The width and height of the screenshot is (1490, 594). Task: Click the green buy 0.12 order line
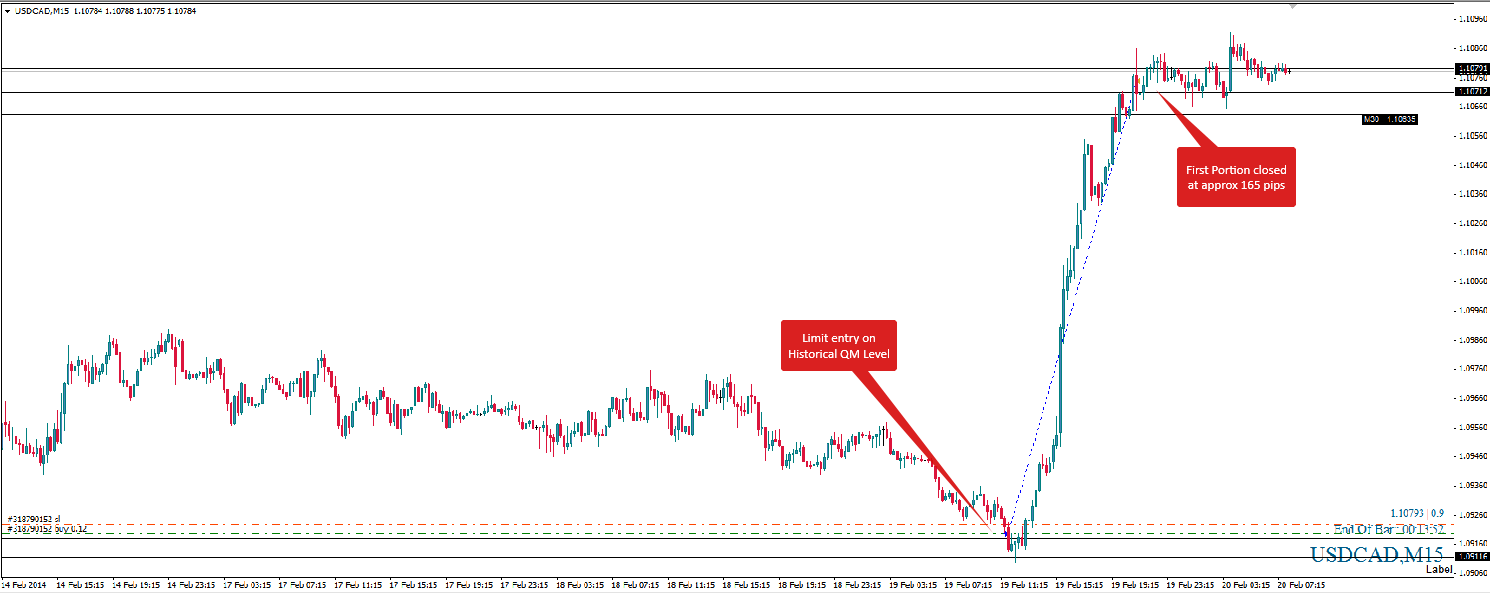click(600, 533)
